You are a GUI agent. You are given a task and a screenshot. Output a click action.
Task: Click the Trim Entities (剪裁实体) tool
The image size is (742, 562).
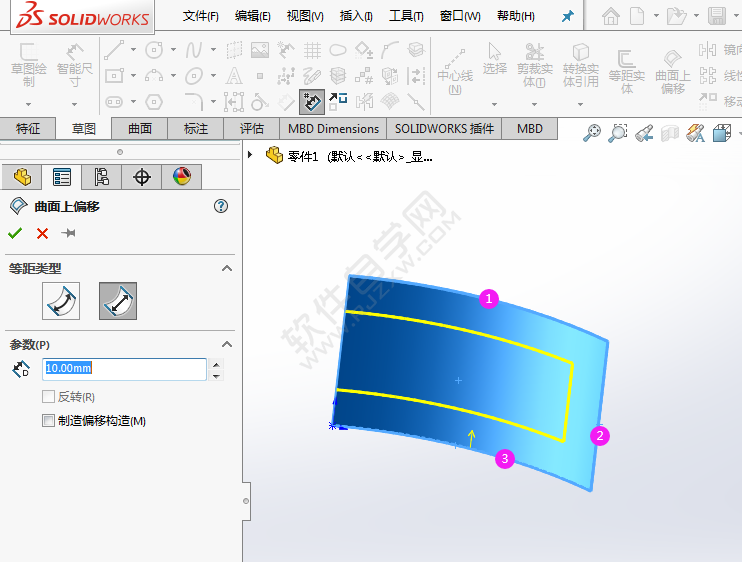pos(535,65)
